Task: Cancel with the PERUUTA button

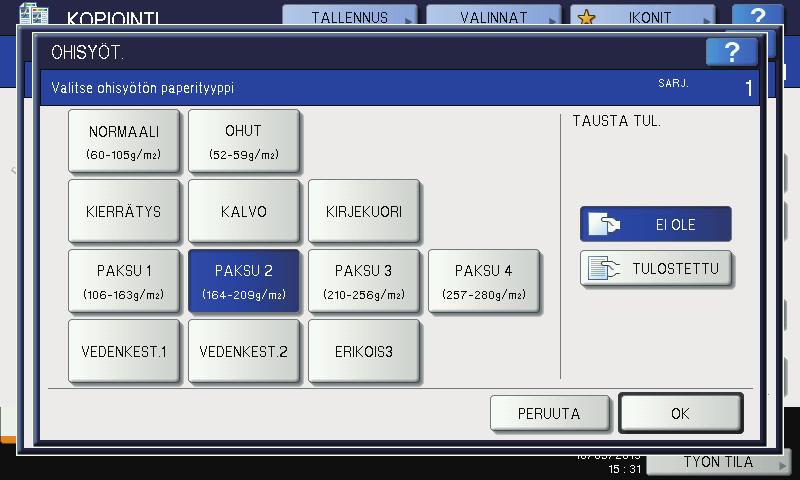Action: pyautogui.click(x=549, y=413)
